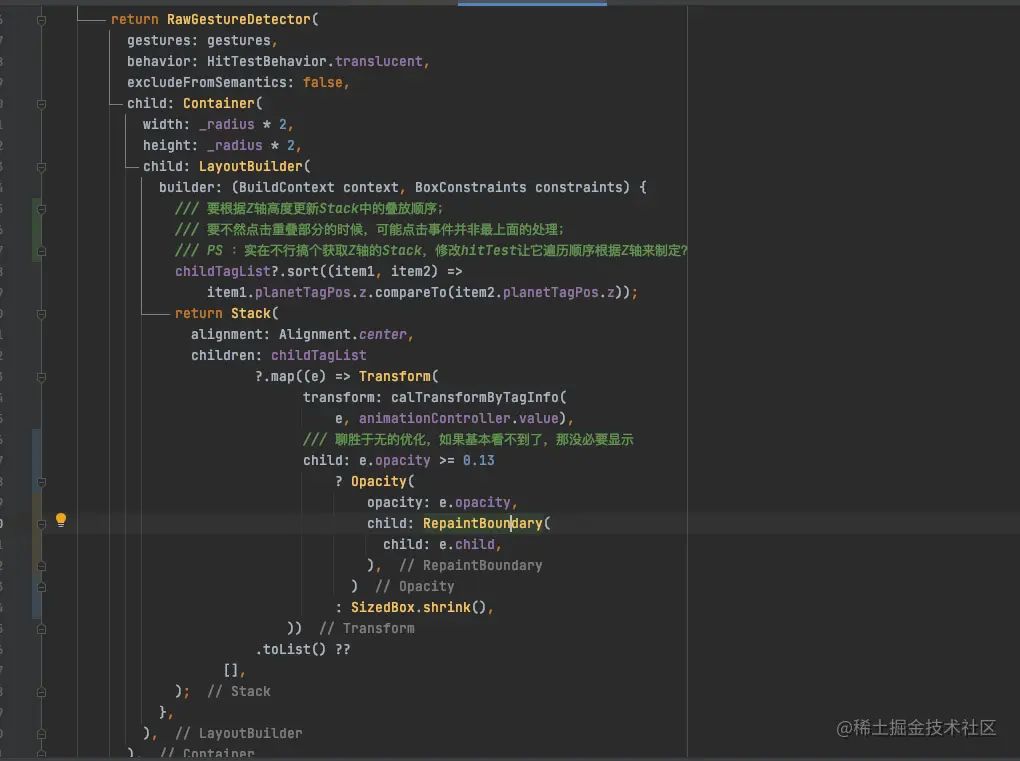This screenshot has height=761, width=1020.
Task: Place cursor on 'RawGestureDetector' class name
Action: 239,20
